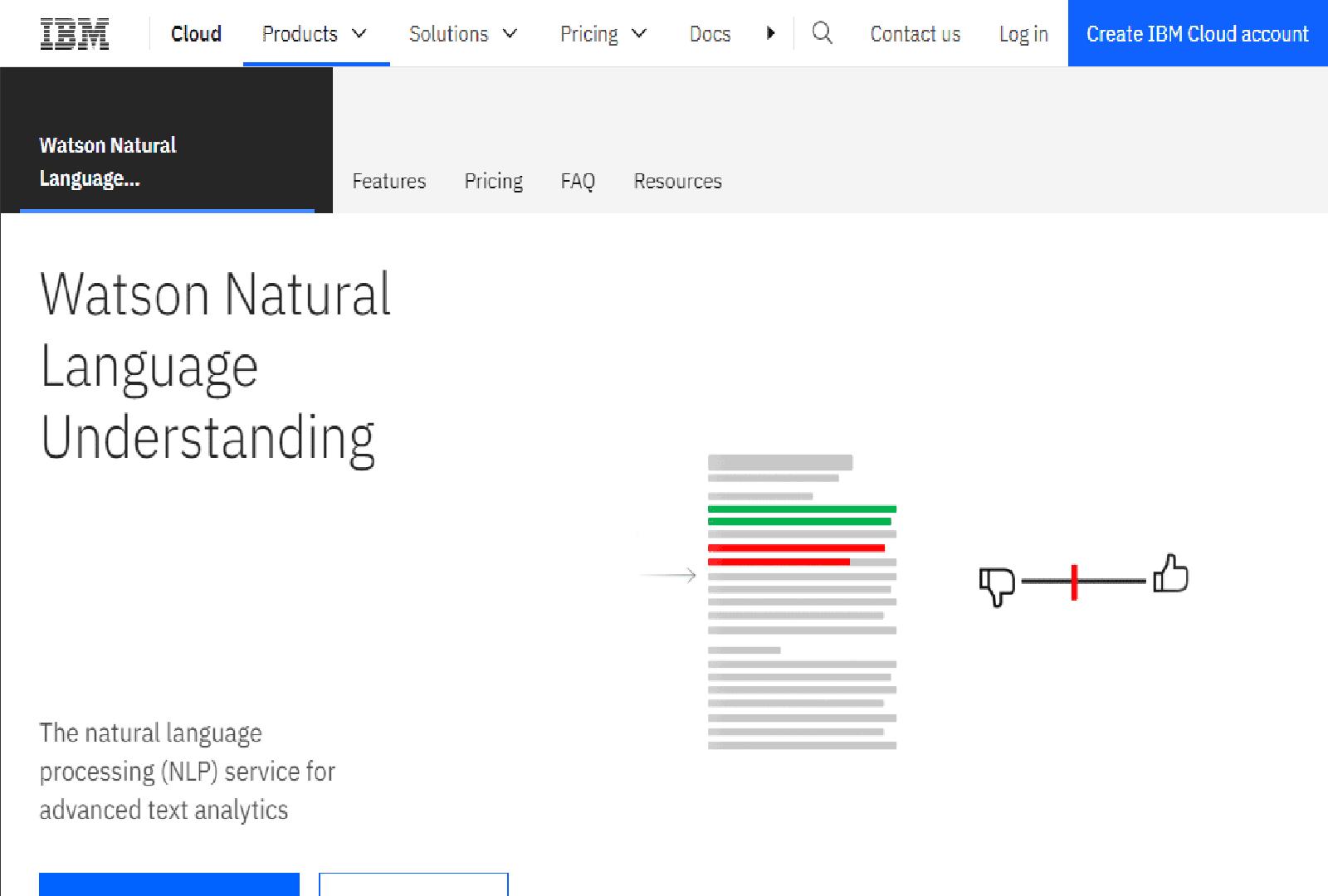Click the Cloud menu item
Image resolution: width=1328 pixels, height=896 pixels.
pos(196,34)
